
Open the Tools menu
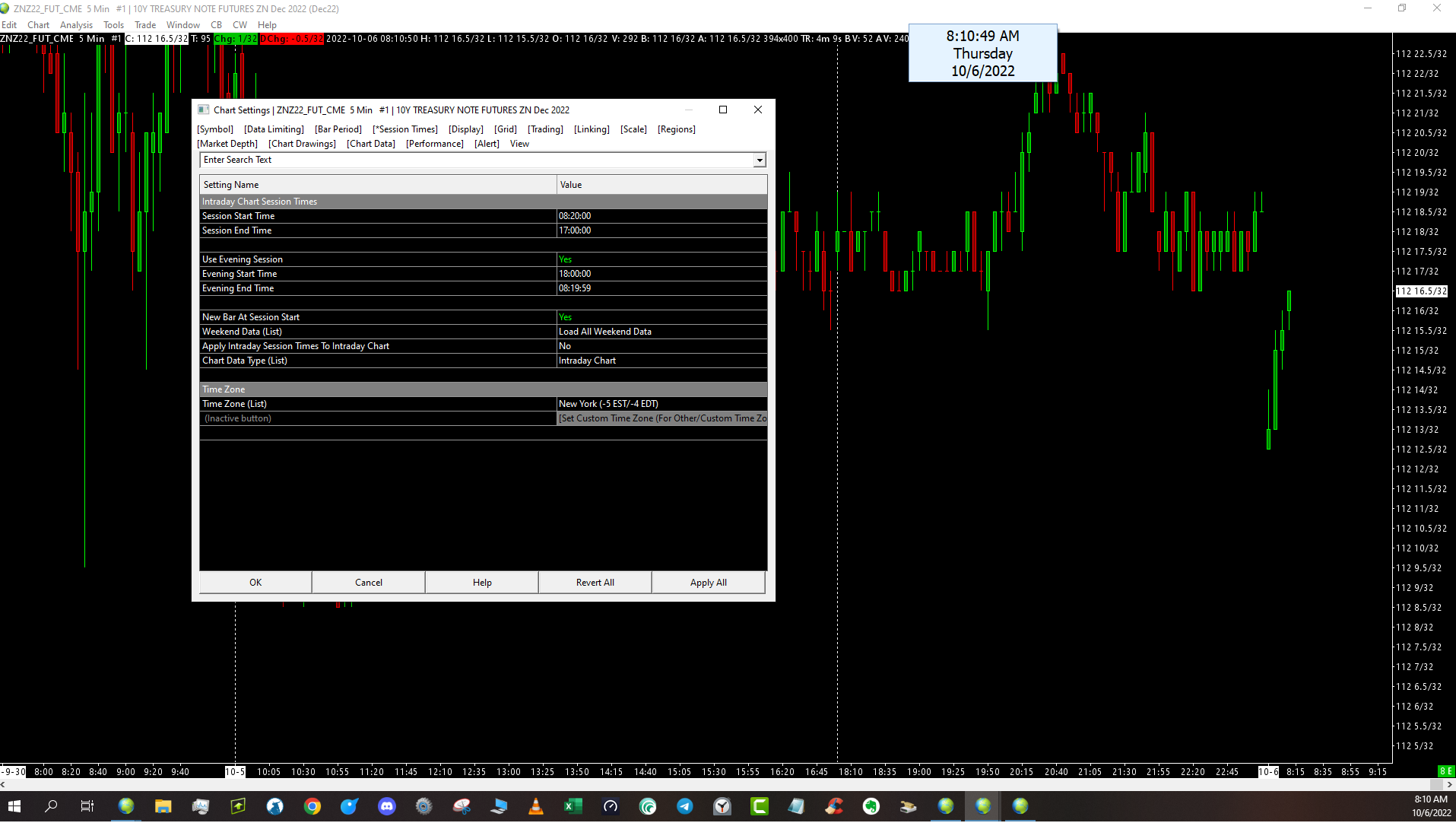114,25
